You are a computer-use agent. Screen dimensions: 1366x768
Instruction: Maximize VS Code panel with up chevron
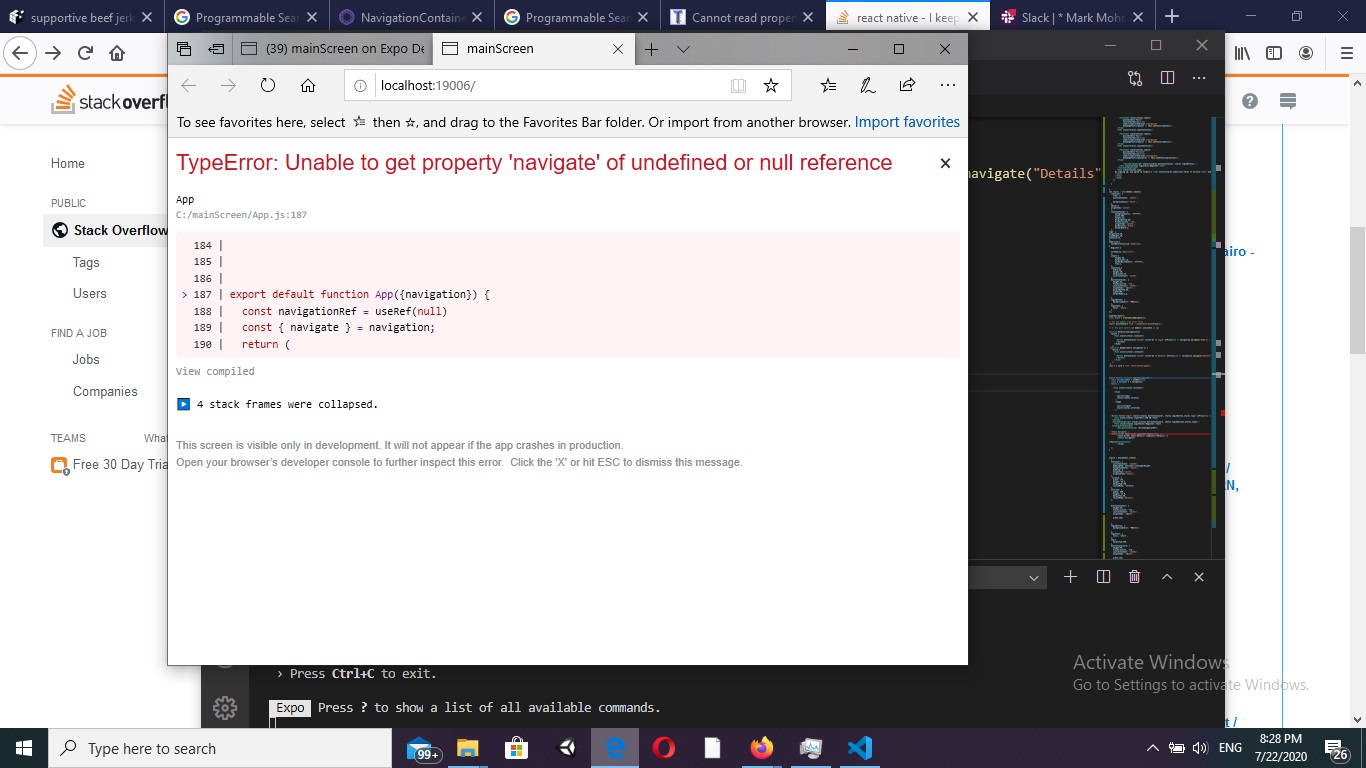[x=1167, y=577]
